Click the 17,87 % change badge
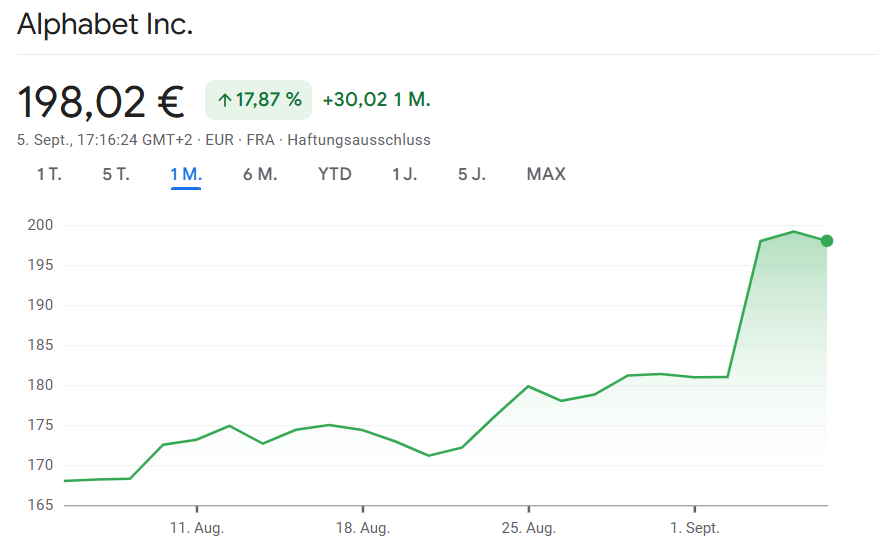878x560 pixels. (259, 100)
